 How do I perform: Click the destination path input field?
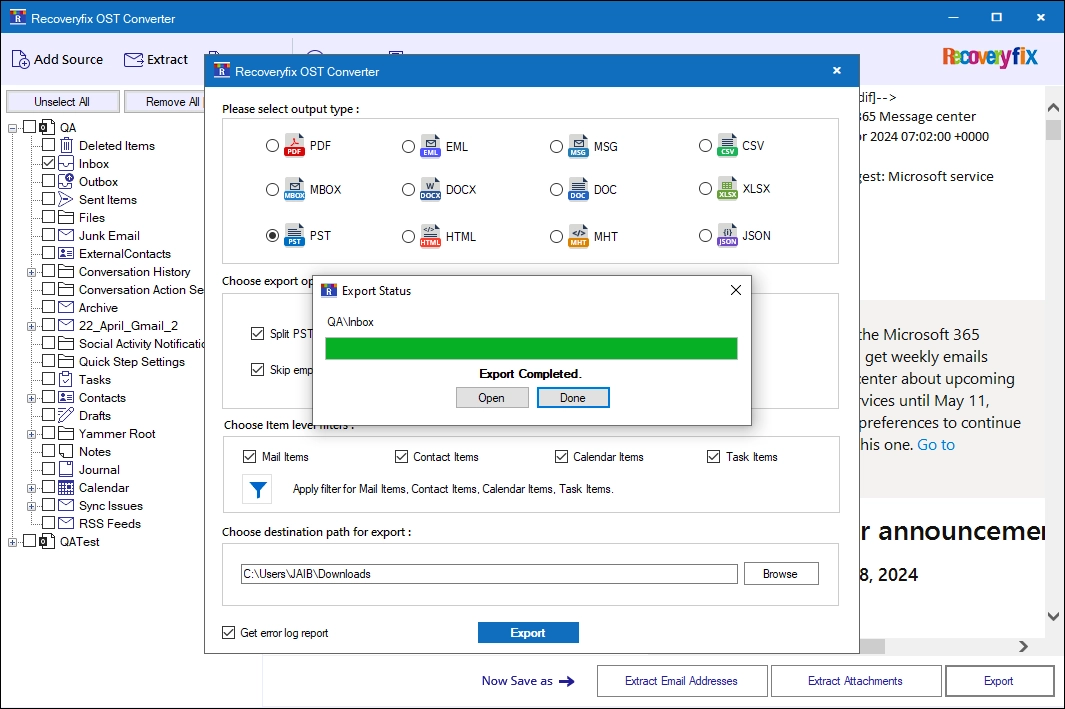coord(489,574)
